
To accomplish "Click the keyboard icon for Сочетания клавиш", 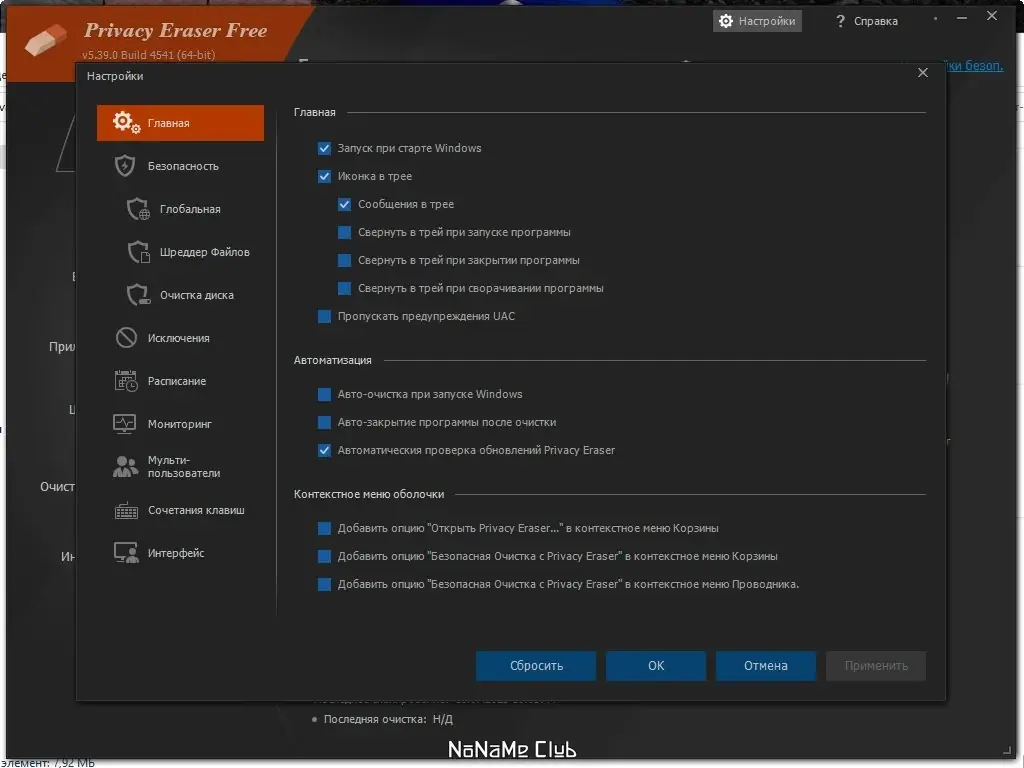I will (126, 510).
